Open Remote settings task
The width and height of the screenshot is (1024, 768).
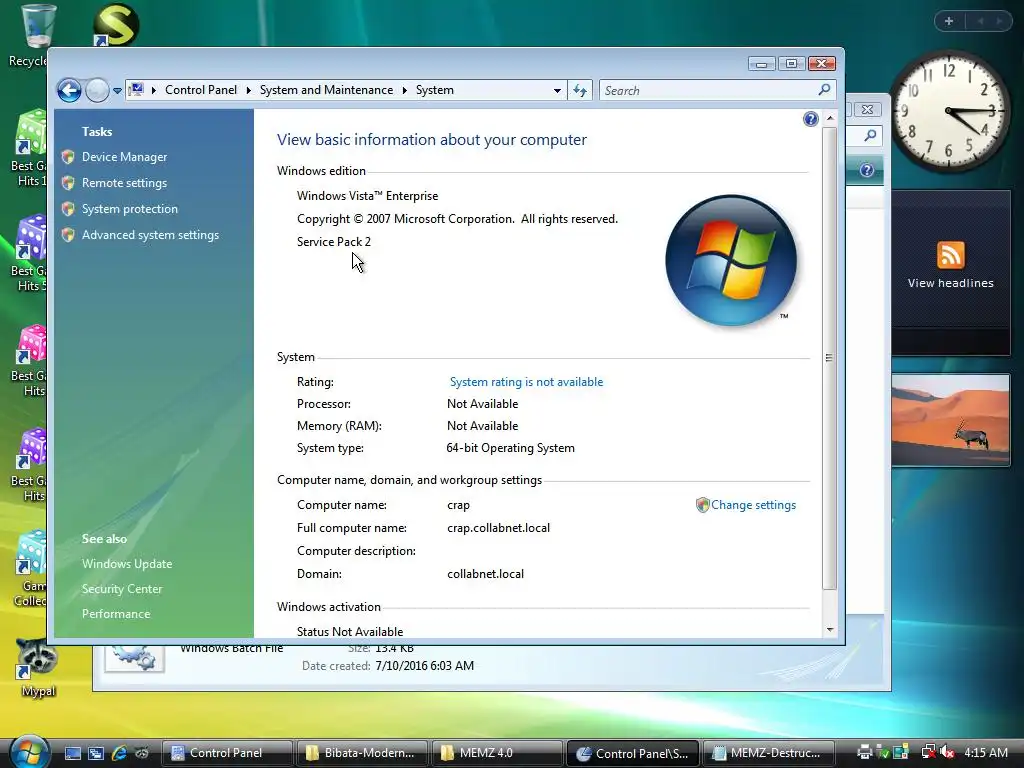pos(124,183)
